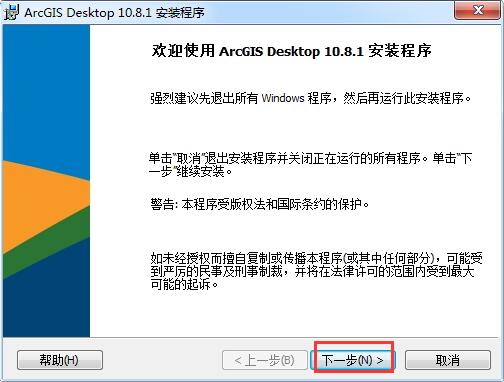
Task: Click the paragraph beginning 单击"取消"退出安装程序
Action: click(x=310, y=165)
